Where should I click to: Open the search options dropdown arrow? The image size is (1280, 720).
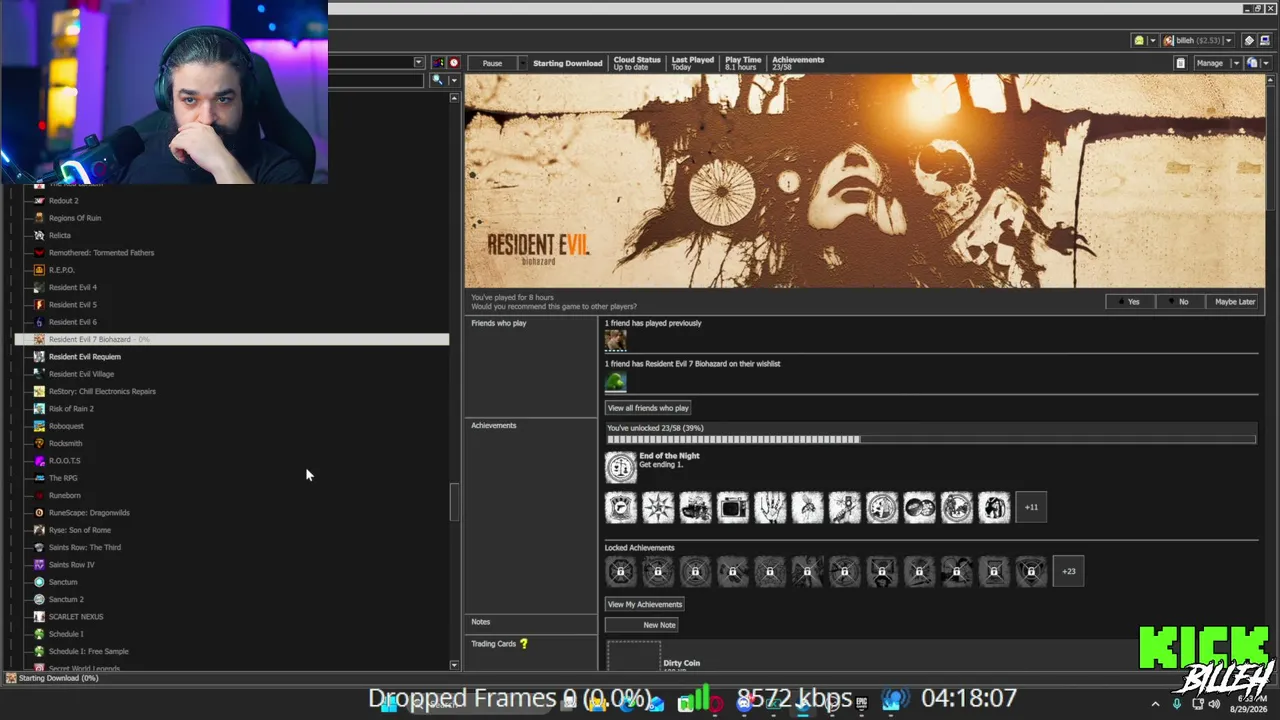[452, 80]
